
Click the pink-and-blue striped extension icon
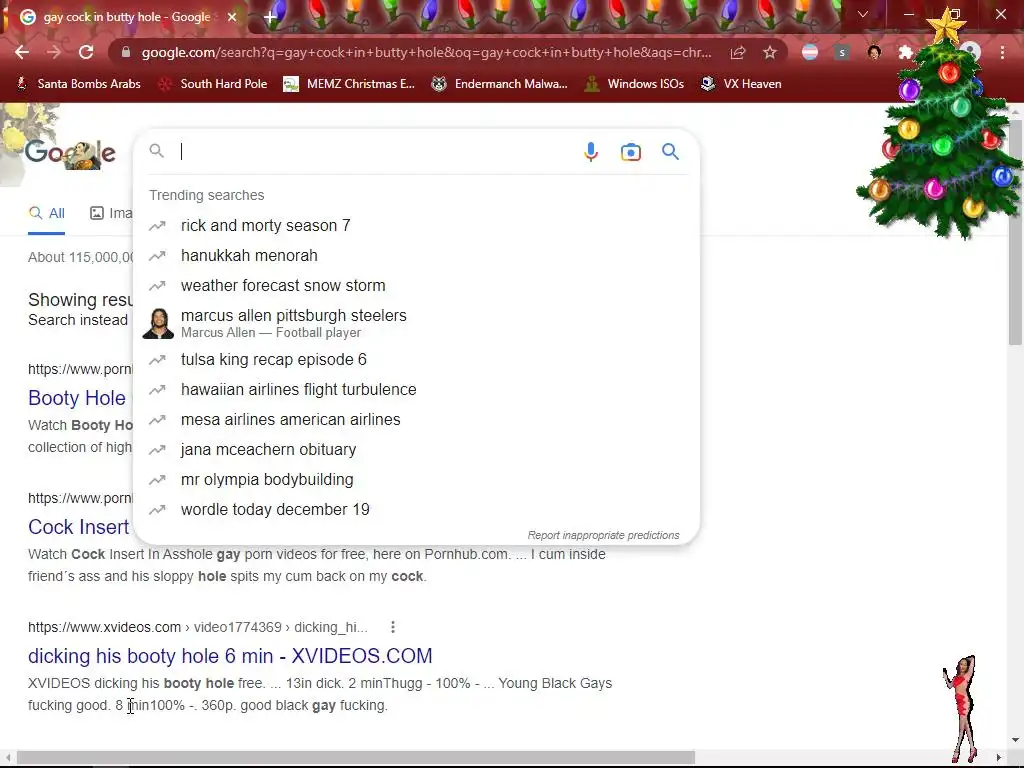coord(810,52)
